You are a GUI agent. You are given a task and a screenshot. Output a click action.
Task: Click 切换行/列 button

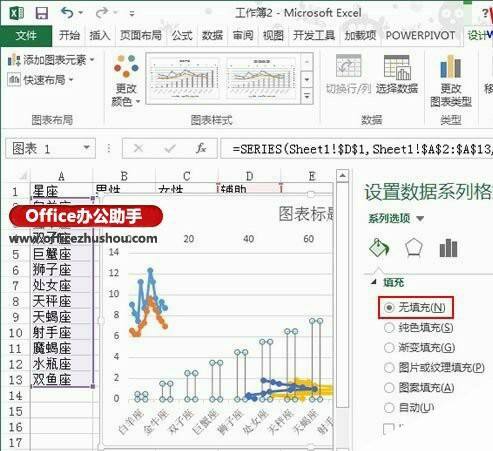point(348,75)
